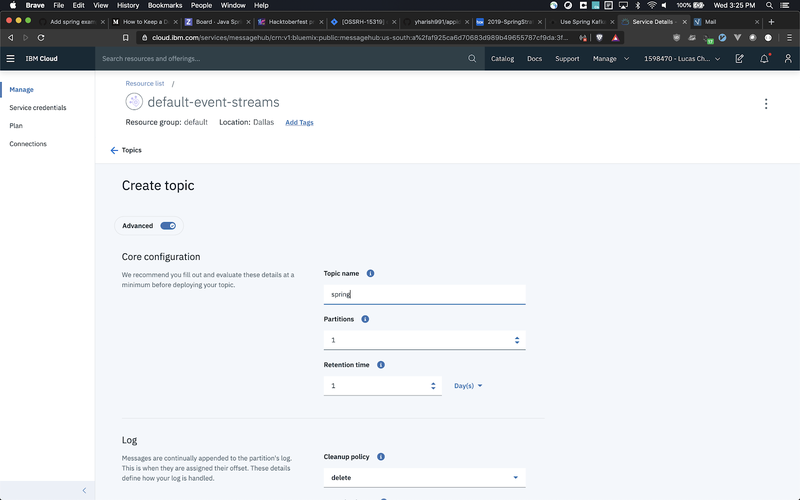Open the Cleanup policy delete dropdown
800x500 pixels.
click(424, 478)
